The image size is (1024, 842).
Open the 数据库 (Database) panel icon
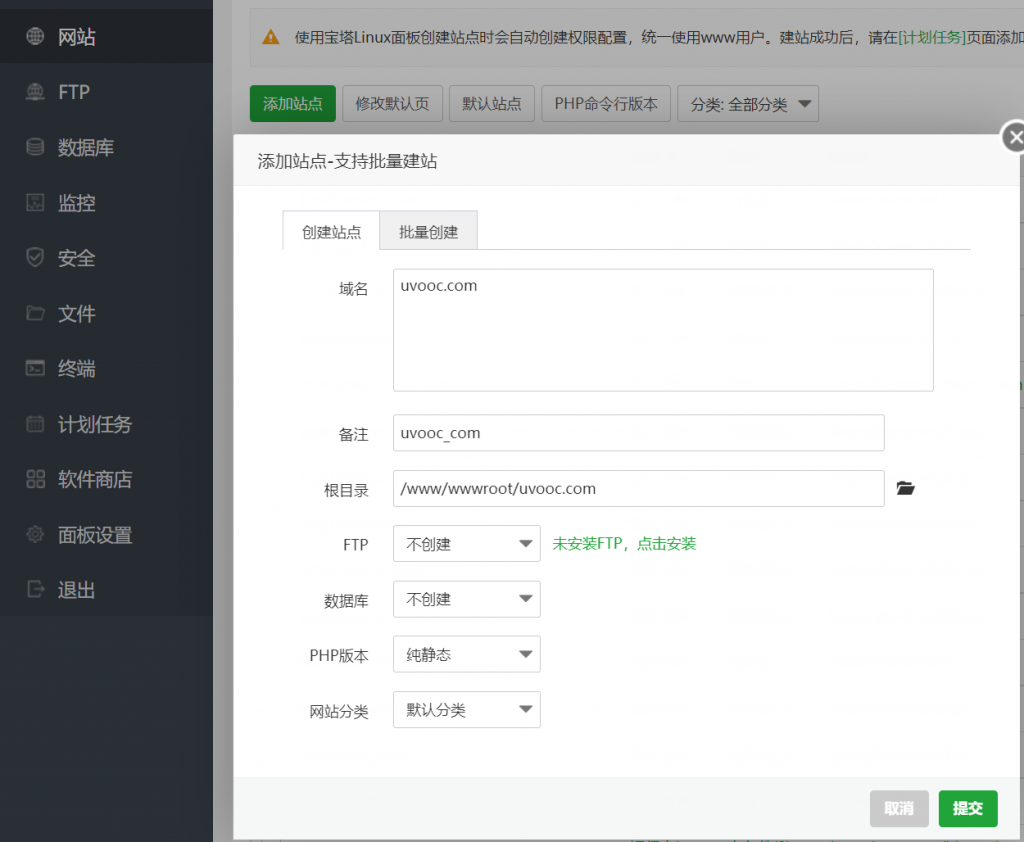click(x=33, y=147)
